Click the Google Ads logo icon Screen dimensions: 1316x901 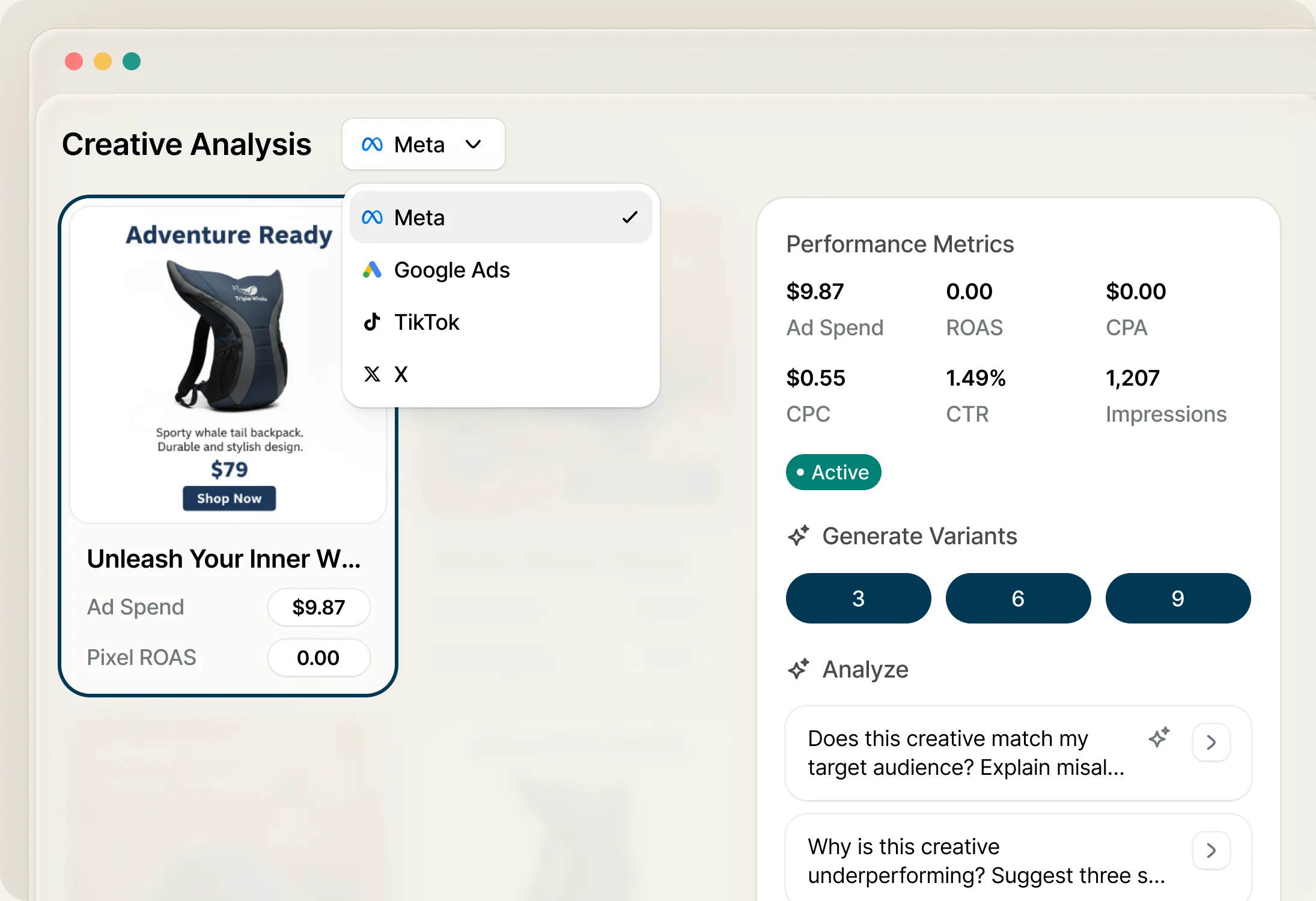tap(372, 270)
